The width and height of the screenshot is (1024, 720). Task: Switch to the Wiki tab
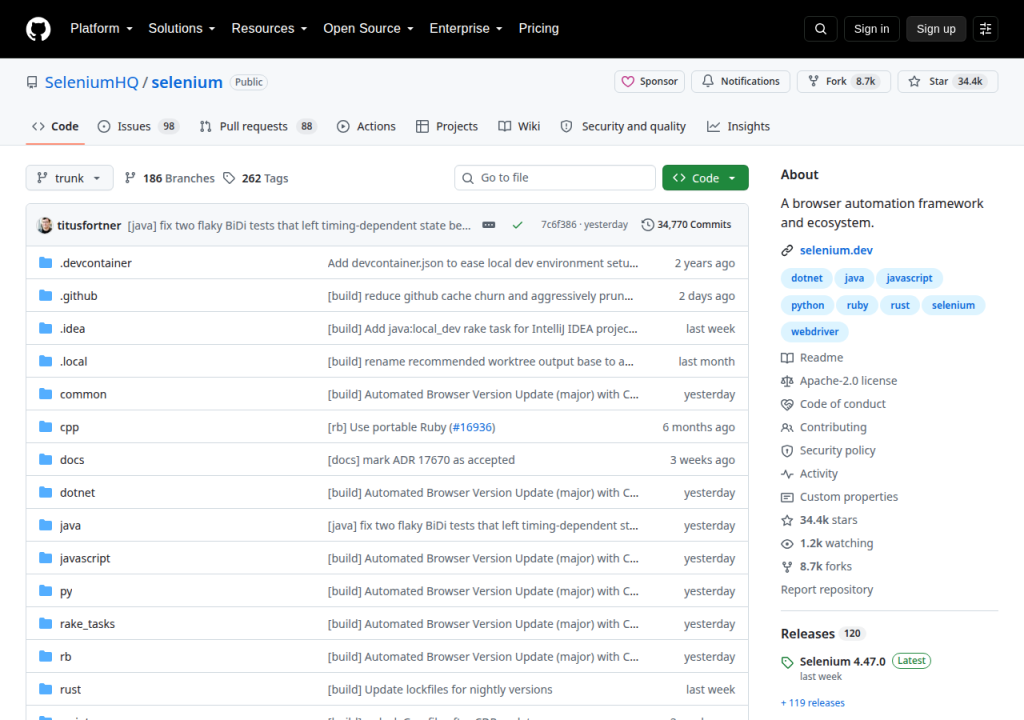tap(519, 126)
